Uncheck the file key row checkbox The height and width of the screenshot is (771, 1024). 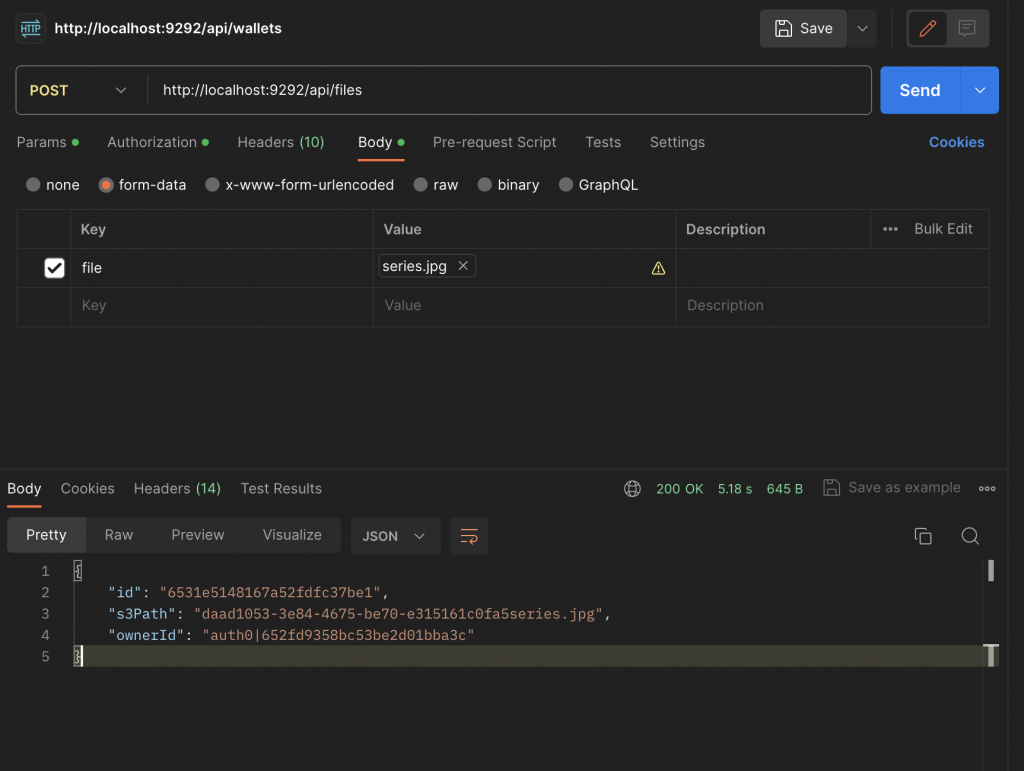point(54,268)
